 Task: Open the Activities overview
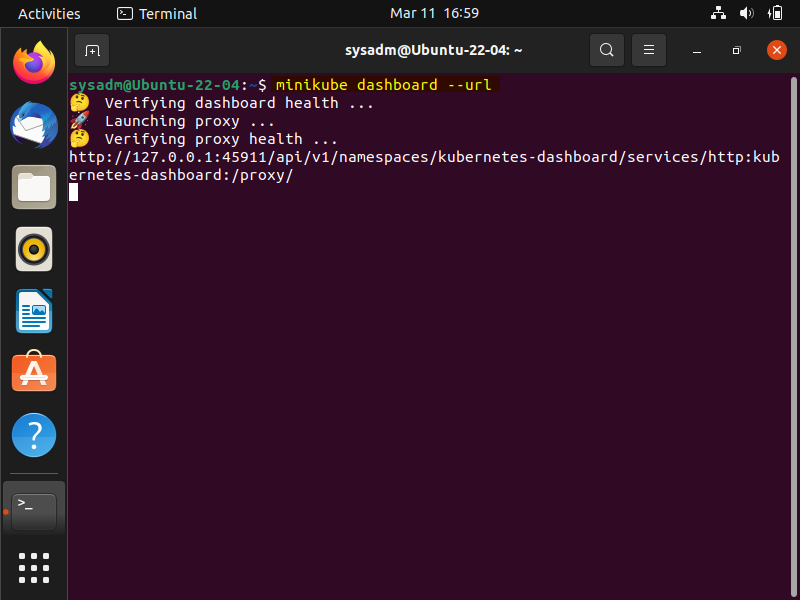tap(49, 13)
